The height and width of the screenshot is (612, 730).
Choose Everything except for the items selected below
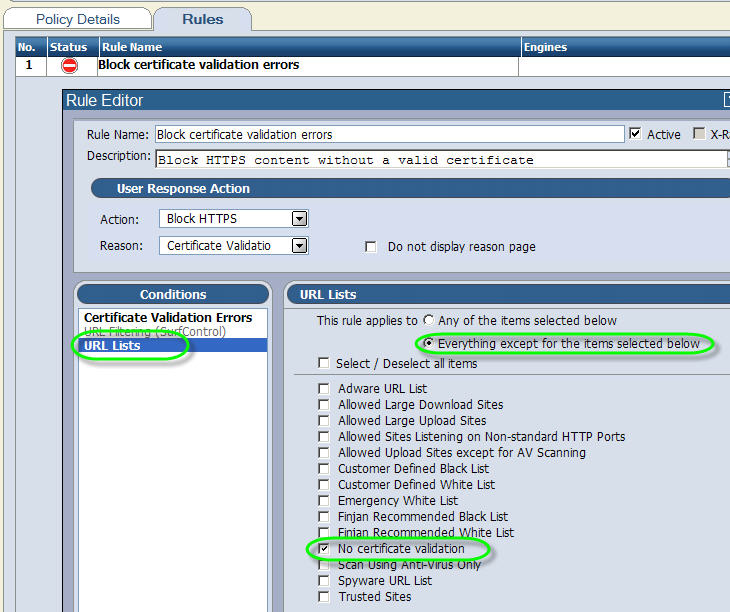click(x=429, y=343)
